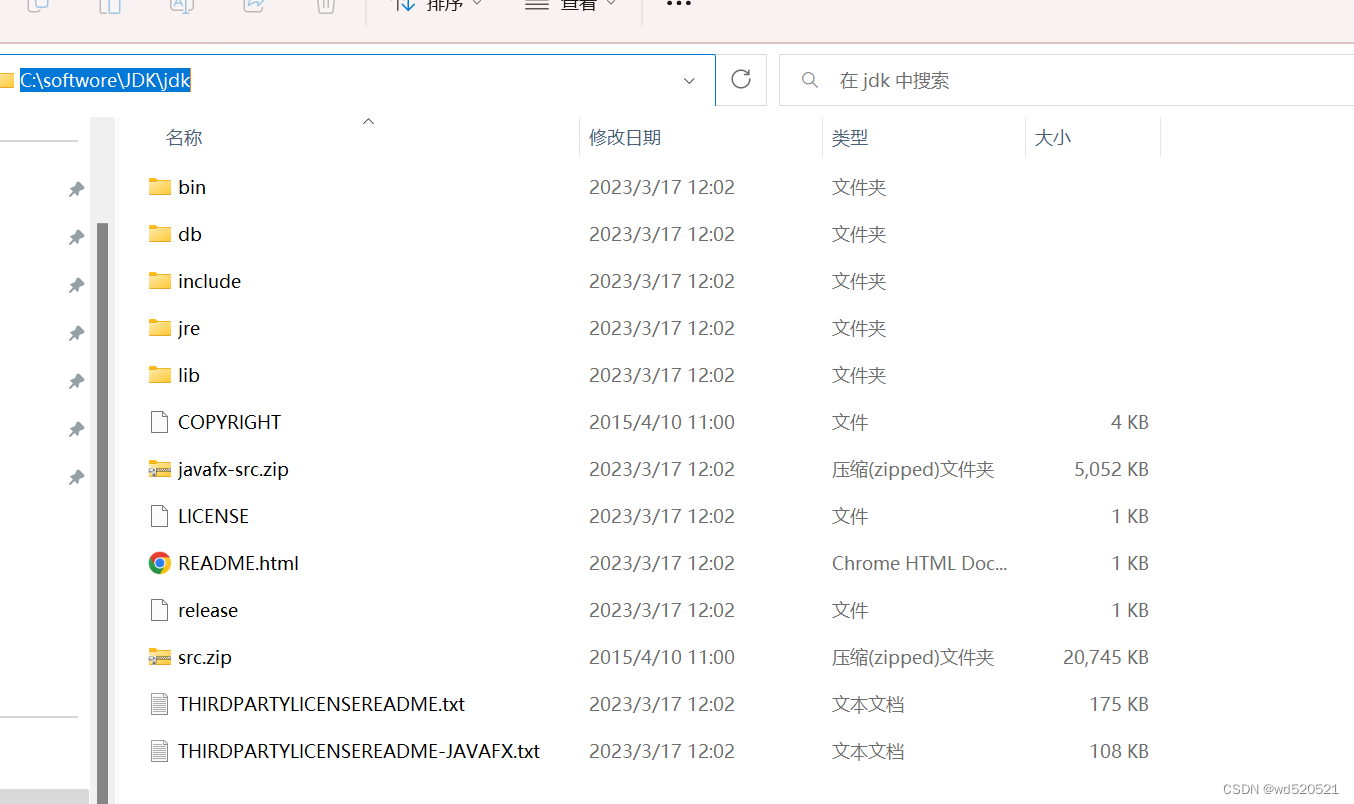Select the file name release

coord(208,610)
